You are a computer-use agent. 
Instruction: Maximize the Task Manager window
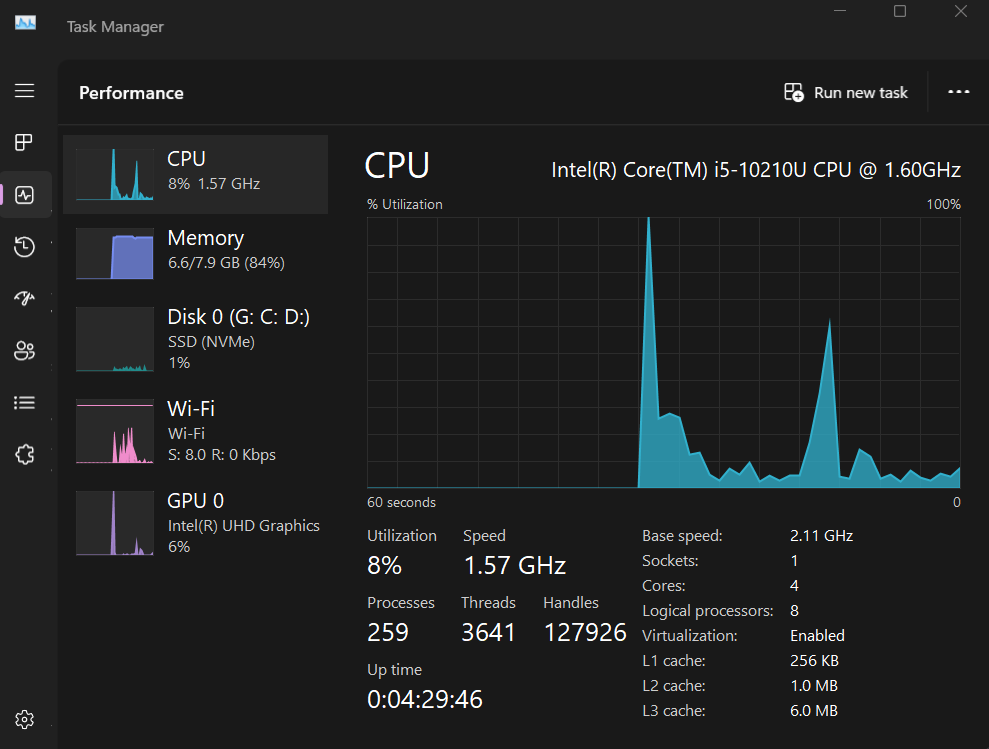click(x=900, y=11)
